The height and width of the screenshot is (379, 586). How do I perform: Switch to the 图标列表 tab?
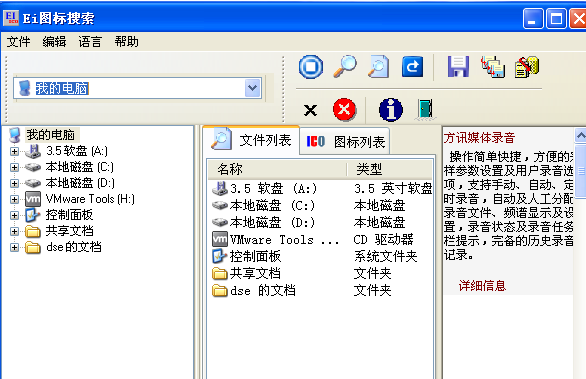click(x=345, y=141)
